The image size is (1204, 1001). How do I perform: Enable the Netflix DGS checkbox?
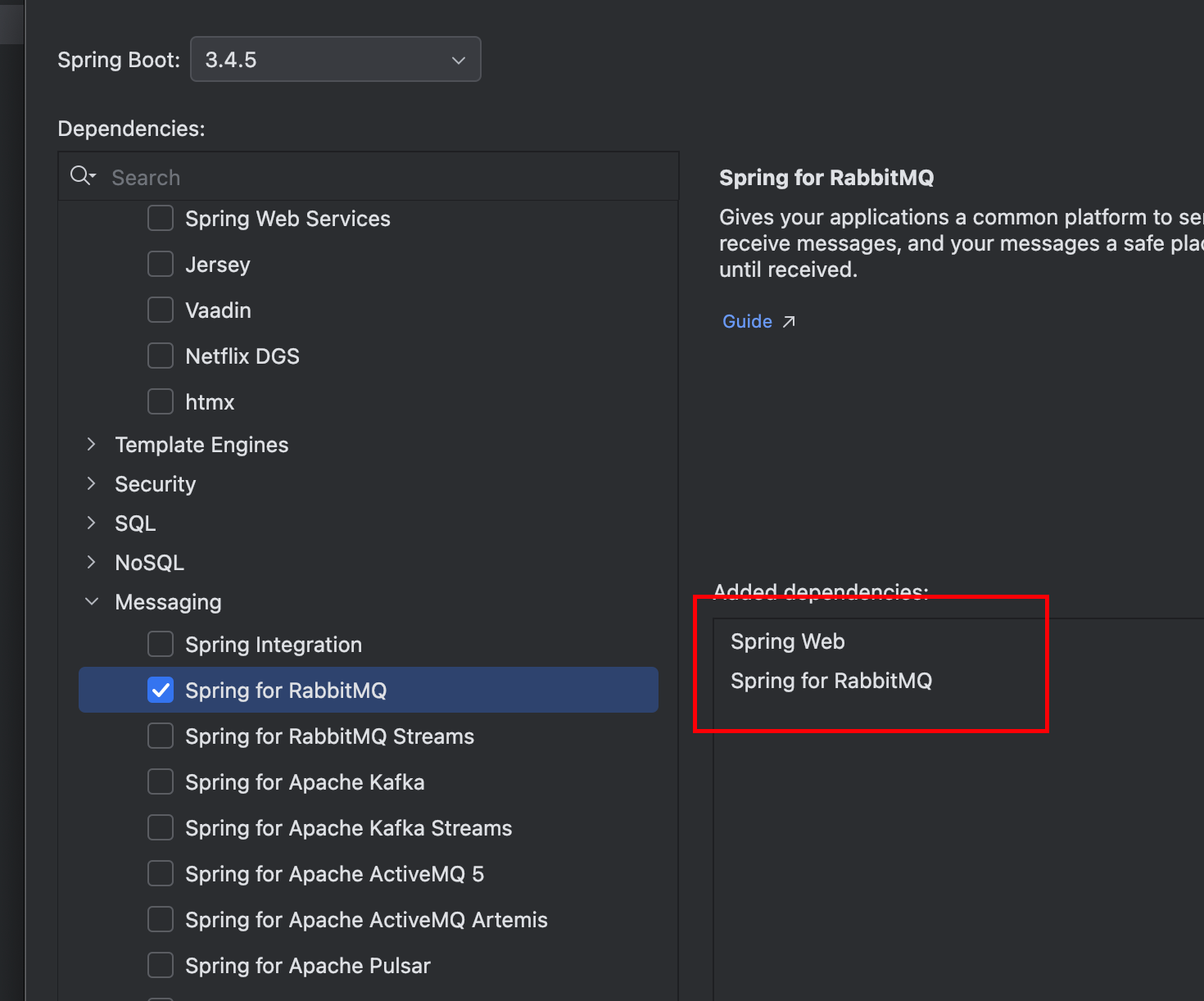[161, 356]
